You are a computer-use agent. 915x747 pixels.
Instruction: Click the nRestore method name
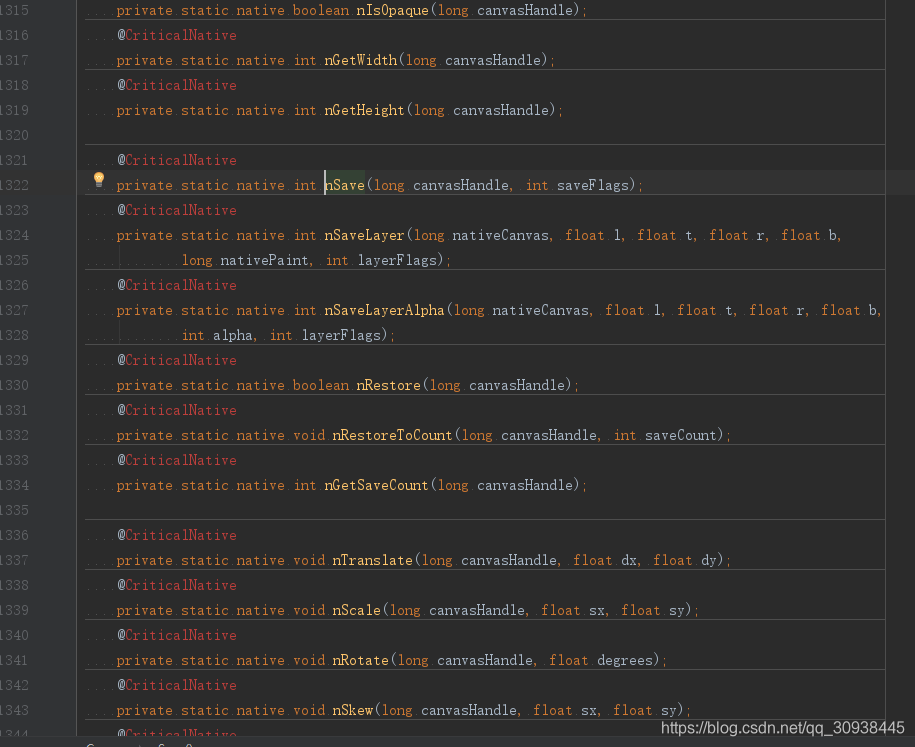(x=389, y=385)
